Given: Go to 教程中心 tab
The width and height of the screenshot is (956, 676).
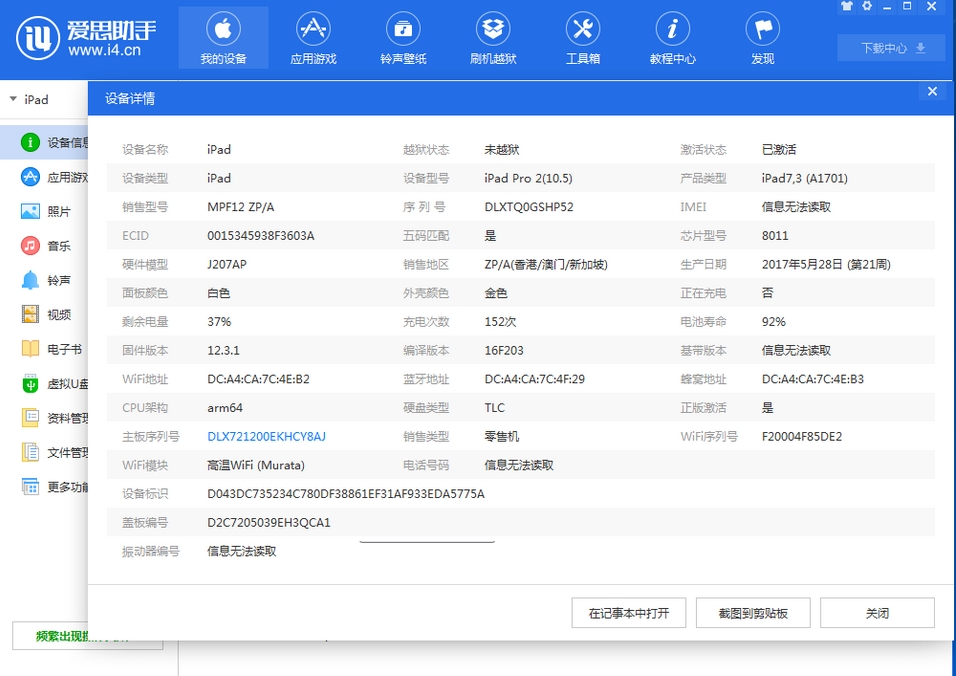Looking at the screenshot, I should (672, 38).
